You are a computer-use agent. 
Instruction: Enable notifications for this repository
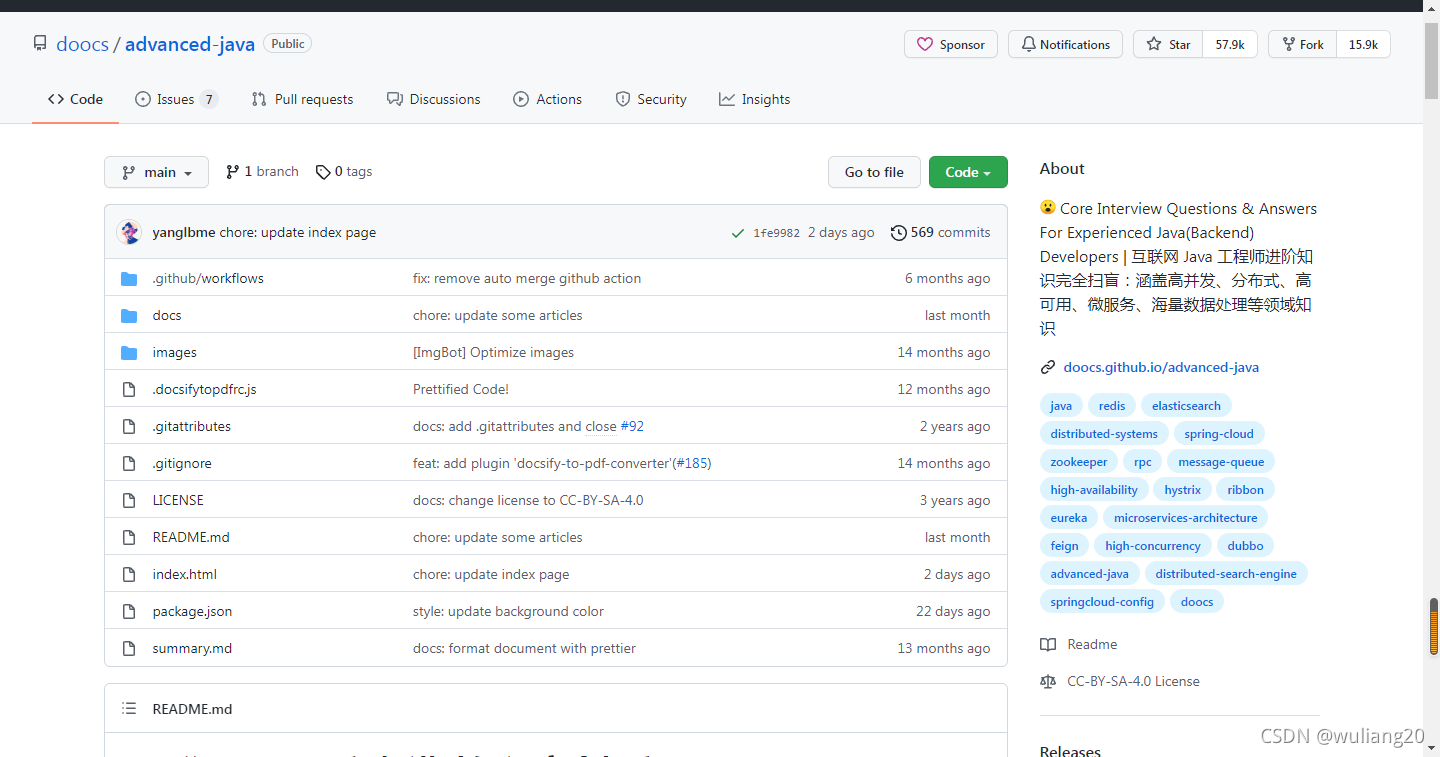click(x=1064, y=44)
